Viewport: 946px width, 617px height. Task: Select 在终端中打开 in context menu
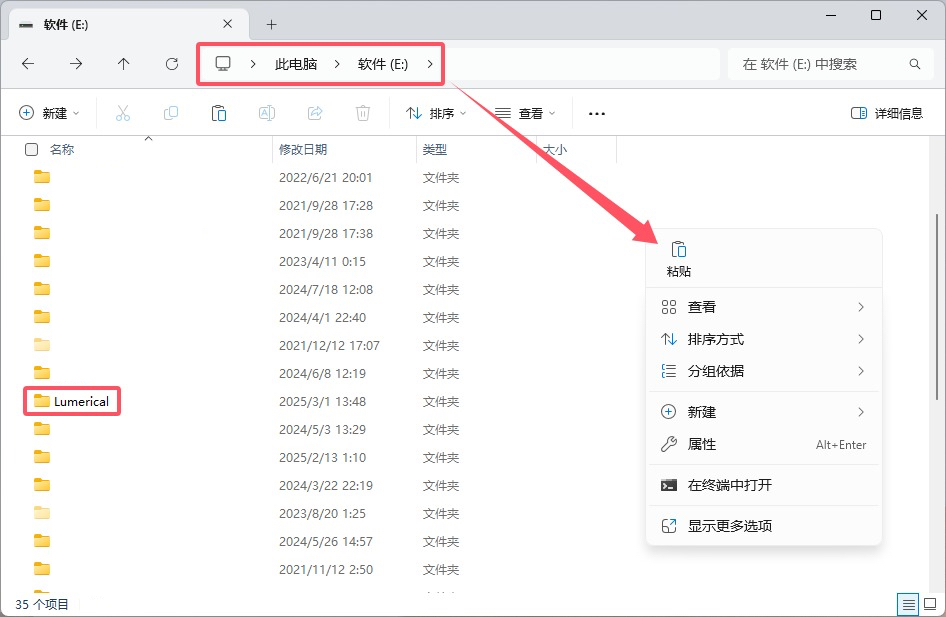(729, 485)
